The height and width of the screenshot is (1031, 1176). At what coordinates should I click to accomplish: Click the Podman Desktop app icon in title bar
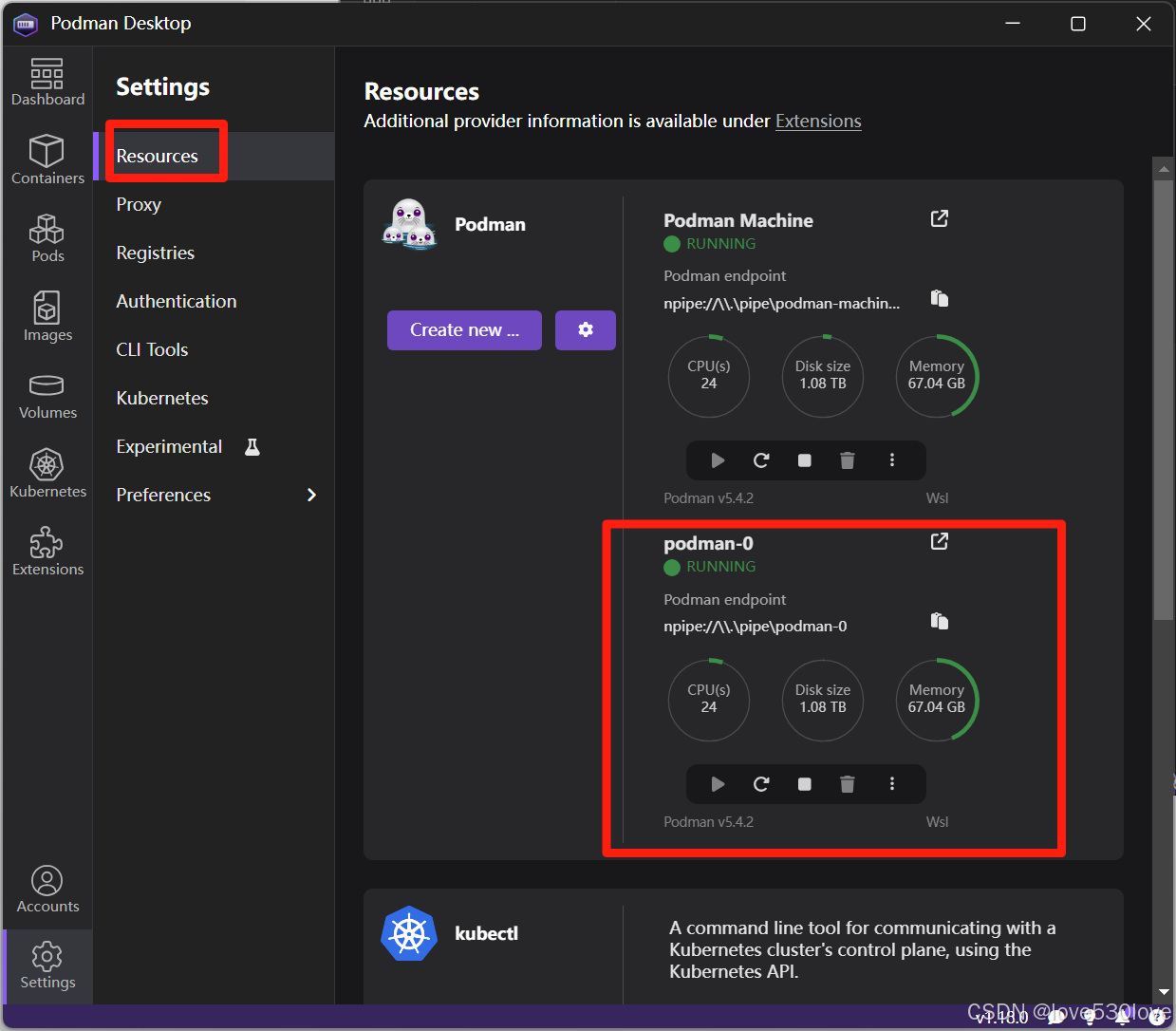(26, 23)
